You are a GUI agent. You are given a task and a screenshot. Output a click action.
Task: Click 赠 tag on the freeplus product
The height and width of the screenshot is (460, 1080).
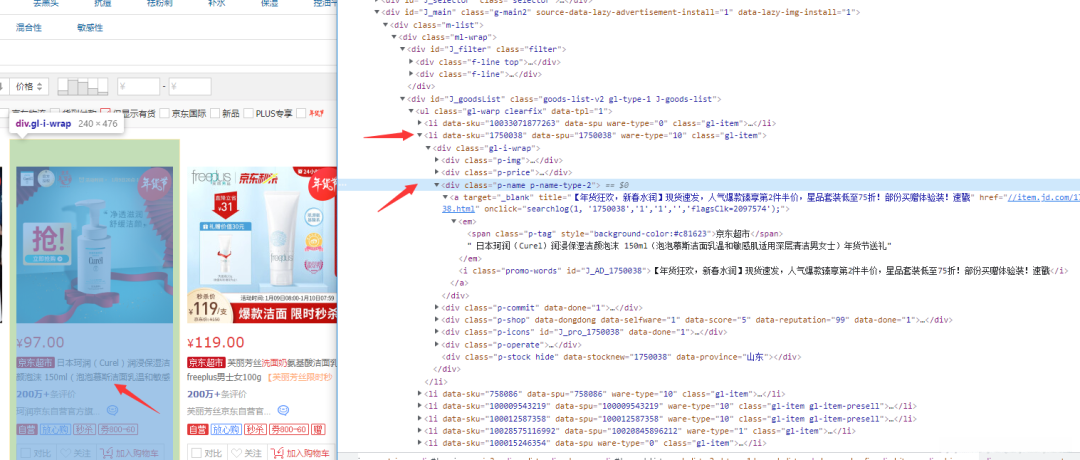tap(318, 430)
